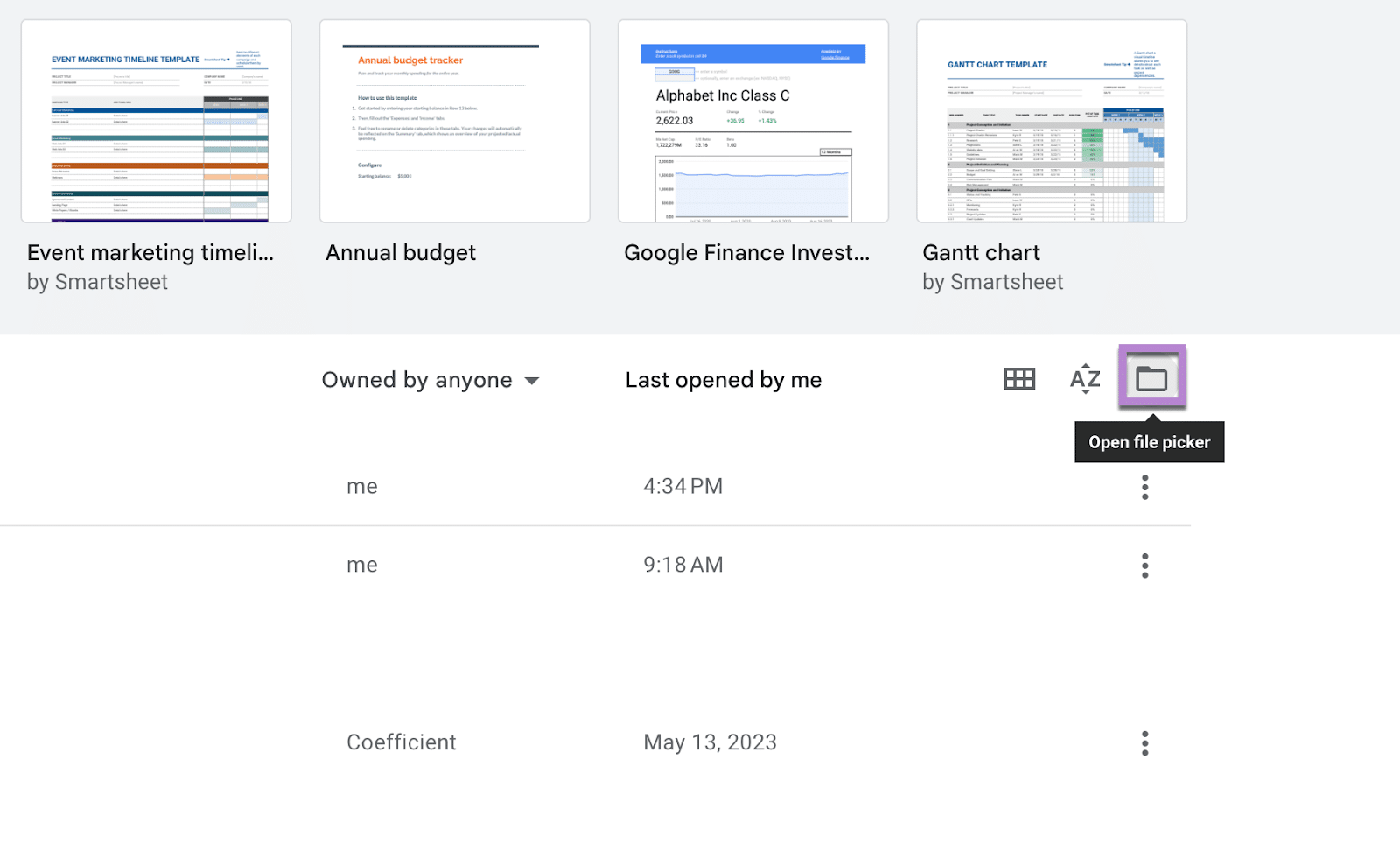This screenshot has width=1400, height=844.
Task: Open more options for the 9:18 AM file
Action: pos(1144,566)
